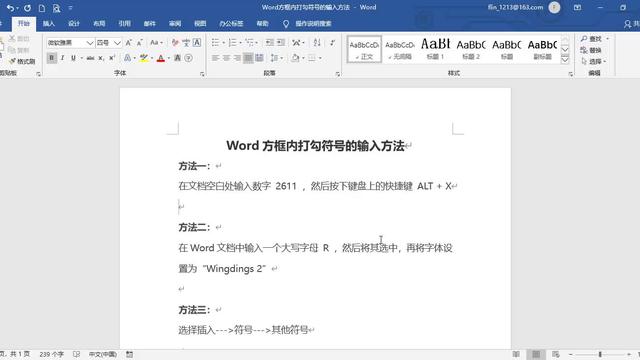Expand the Styles gallery more arrow
Screen dimensions: 640x360
[565, 60]
